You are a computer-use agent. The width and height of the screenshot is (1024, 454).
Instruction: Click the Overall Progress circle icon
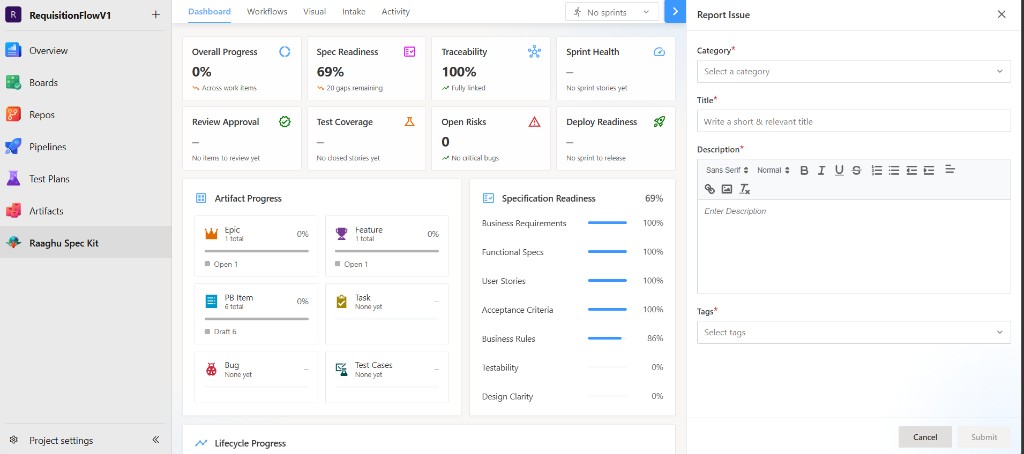click(285, 52)
